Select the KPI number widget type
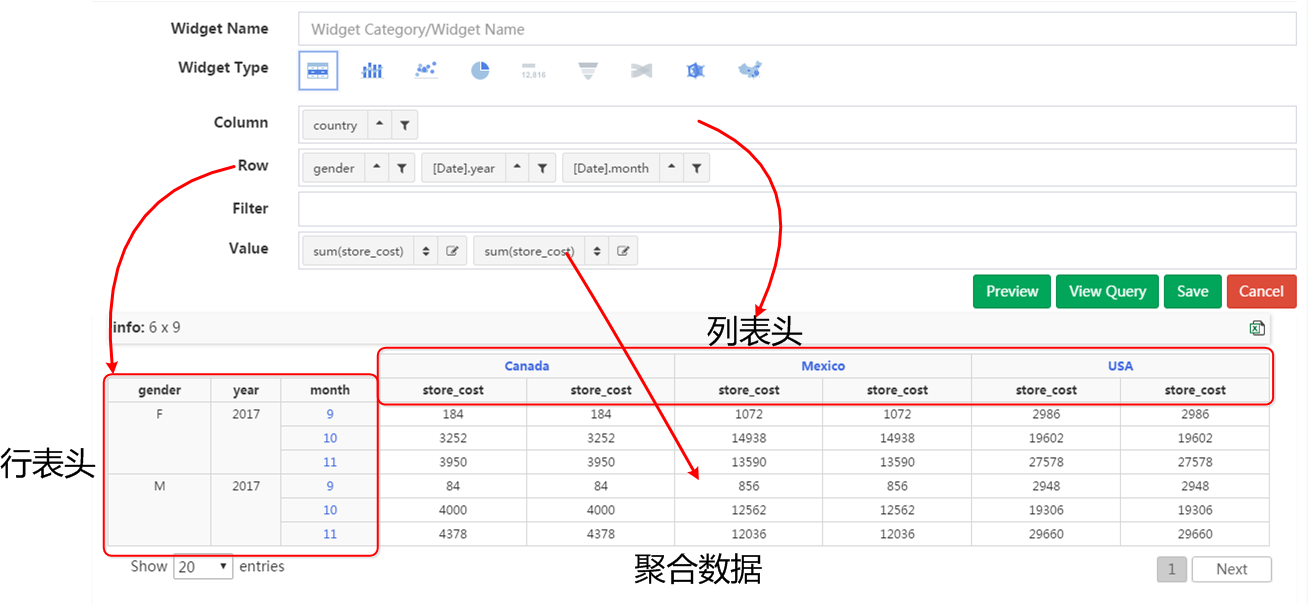Viewport: 1309px width, 607px height. coord(534,70)
